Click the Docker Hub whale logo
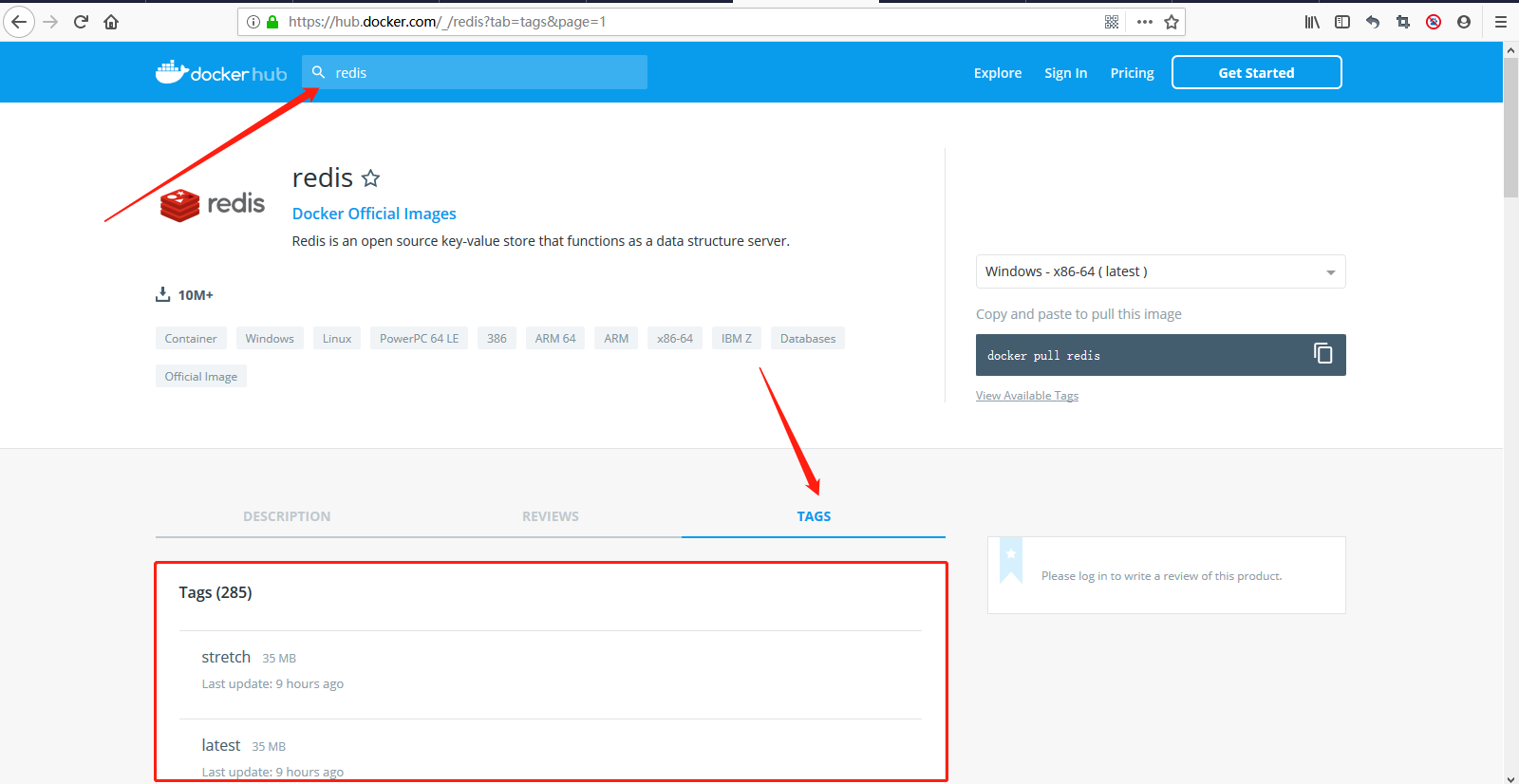 [x=221, y=72]
